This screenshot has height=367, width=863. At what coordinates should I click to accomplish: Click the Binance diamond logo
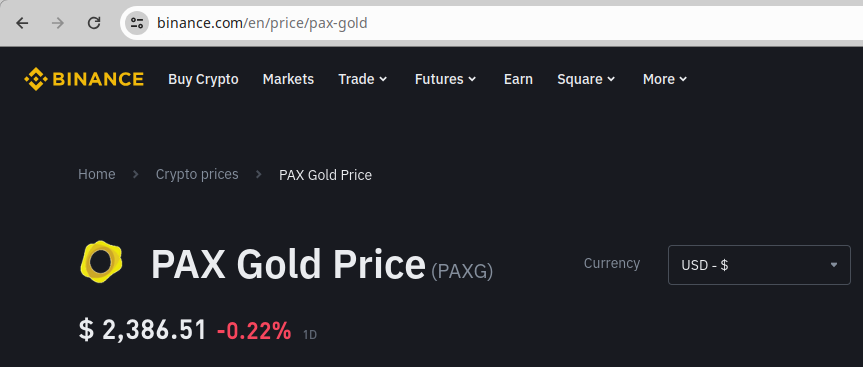(34, 79)
